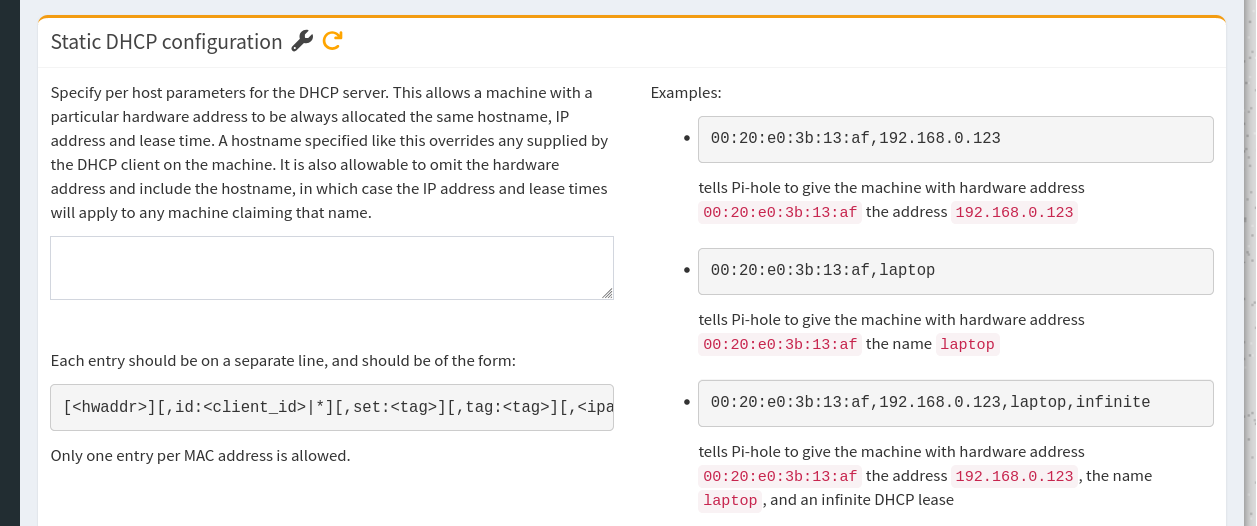Click the 'Examples:' label
Image resolution: width=1257 pixels, height=526 pixels.
click(x=686, y=93)
